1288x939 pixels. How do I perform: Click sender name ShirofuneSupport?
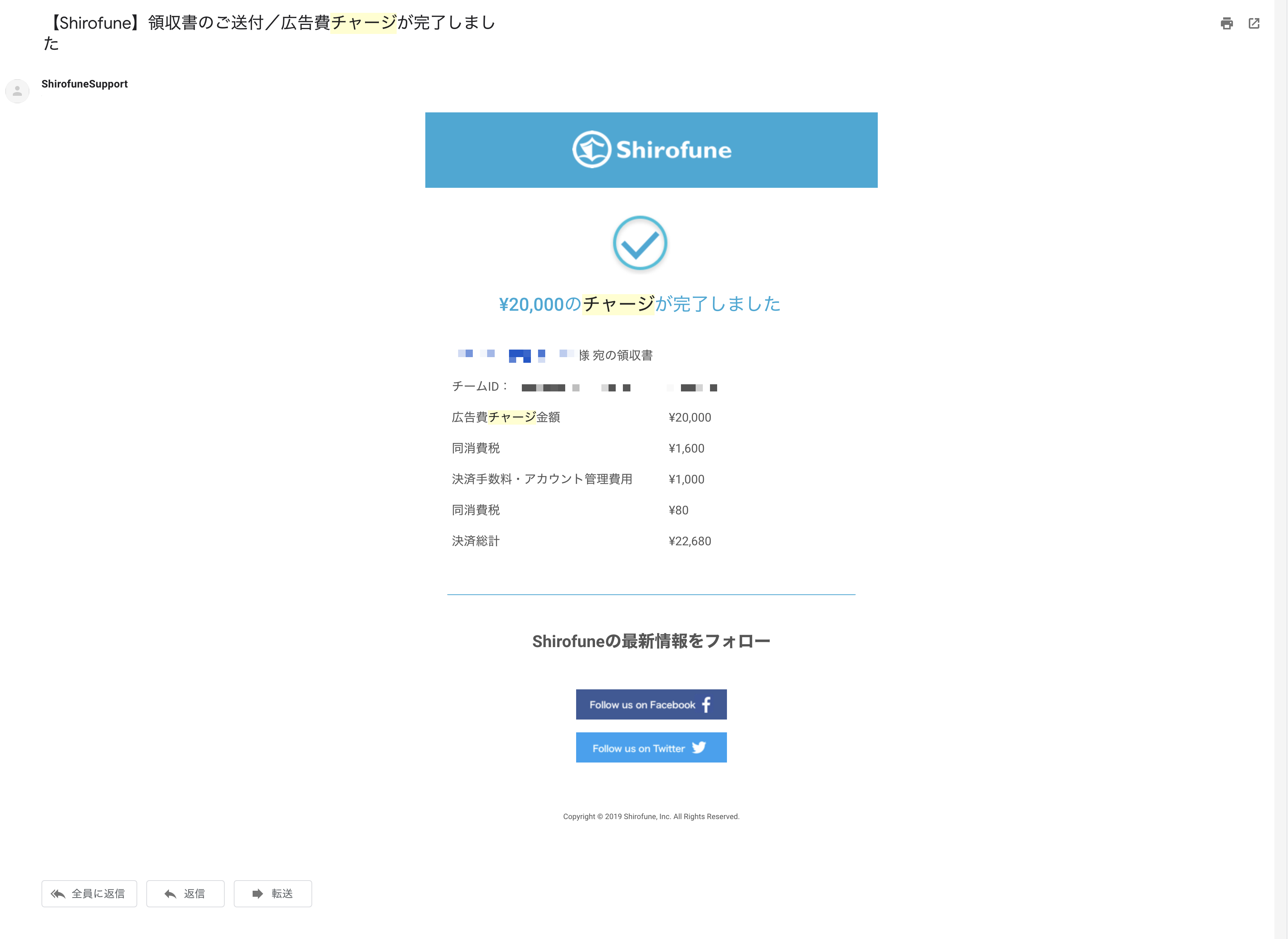[85, 84]
